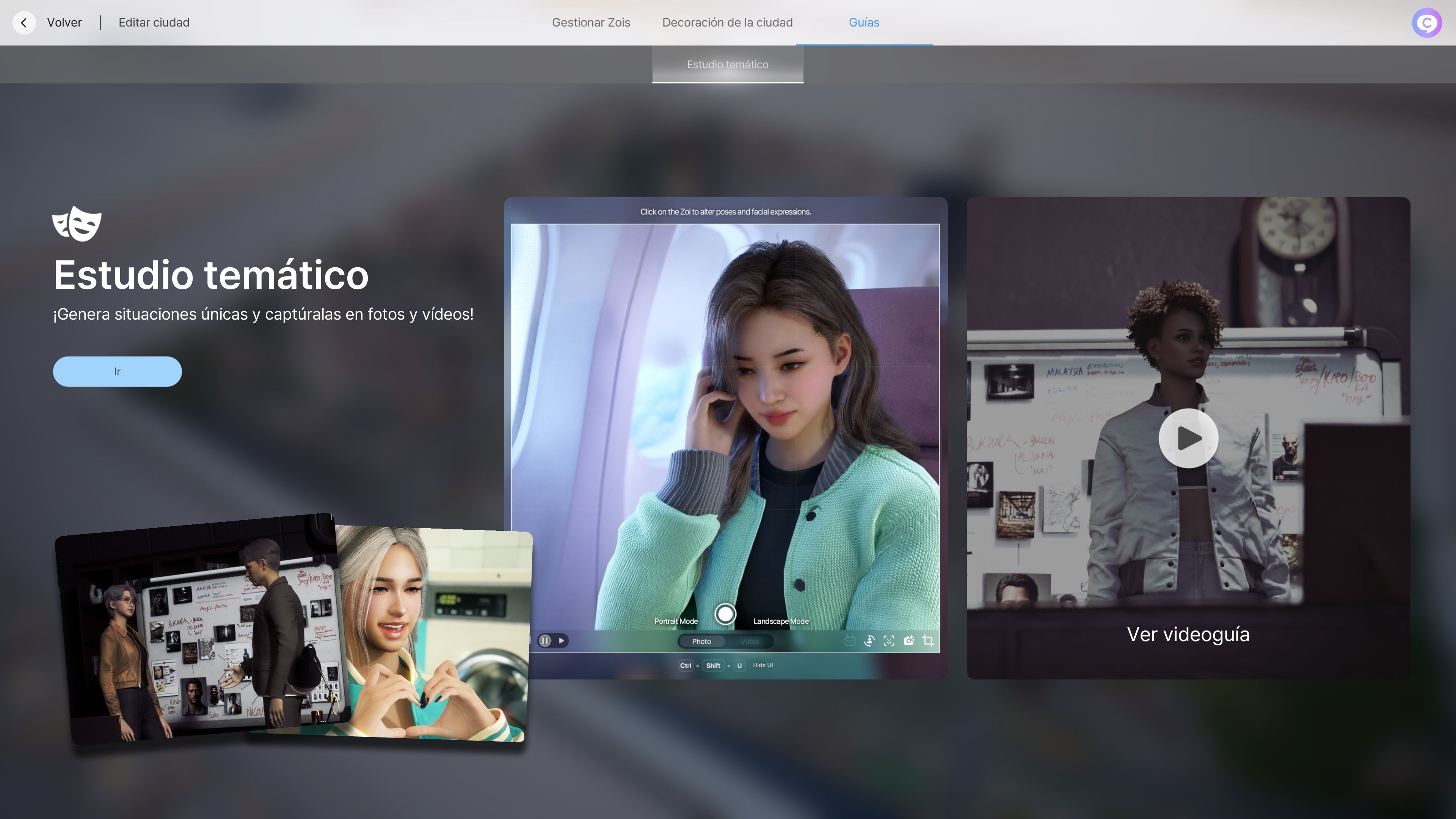Select the Estudio temático sub-tab
This screenshot has width=1456, height=819.
(728, 64)
